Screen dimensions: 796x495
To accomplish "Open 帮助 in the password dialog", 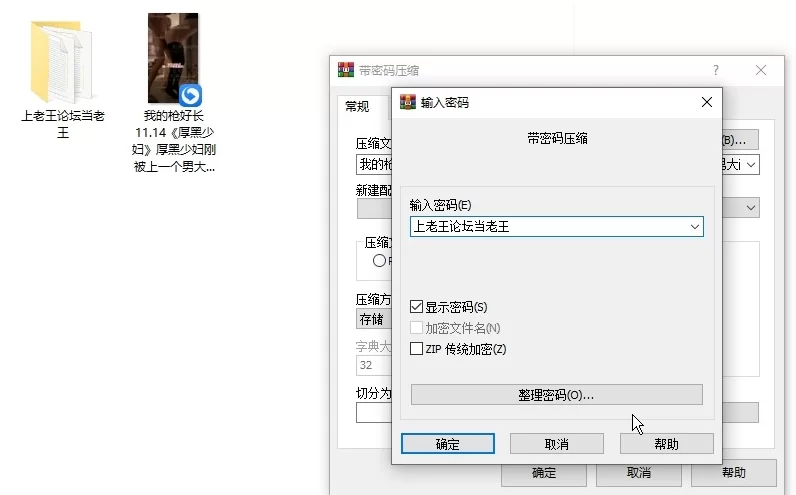I will point(666,444).
